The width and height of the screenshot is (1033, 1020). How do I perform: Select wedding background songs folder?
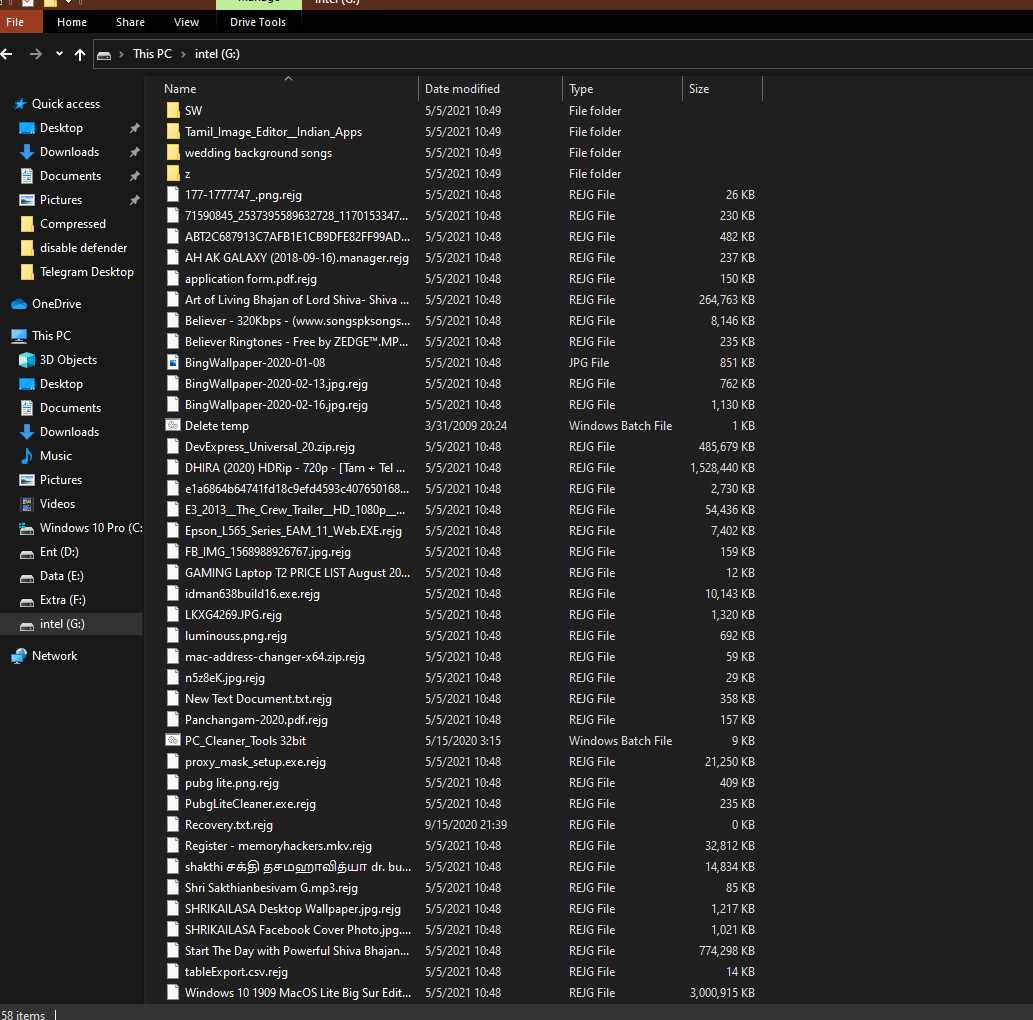coord(258,153)
